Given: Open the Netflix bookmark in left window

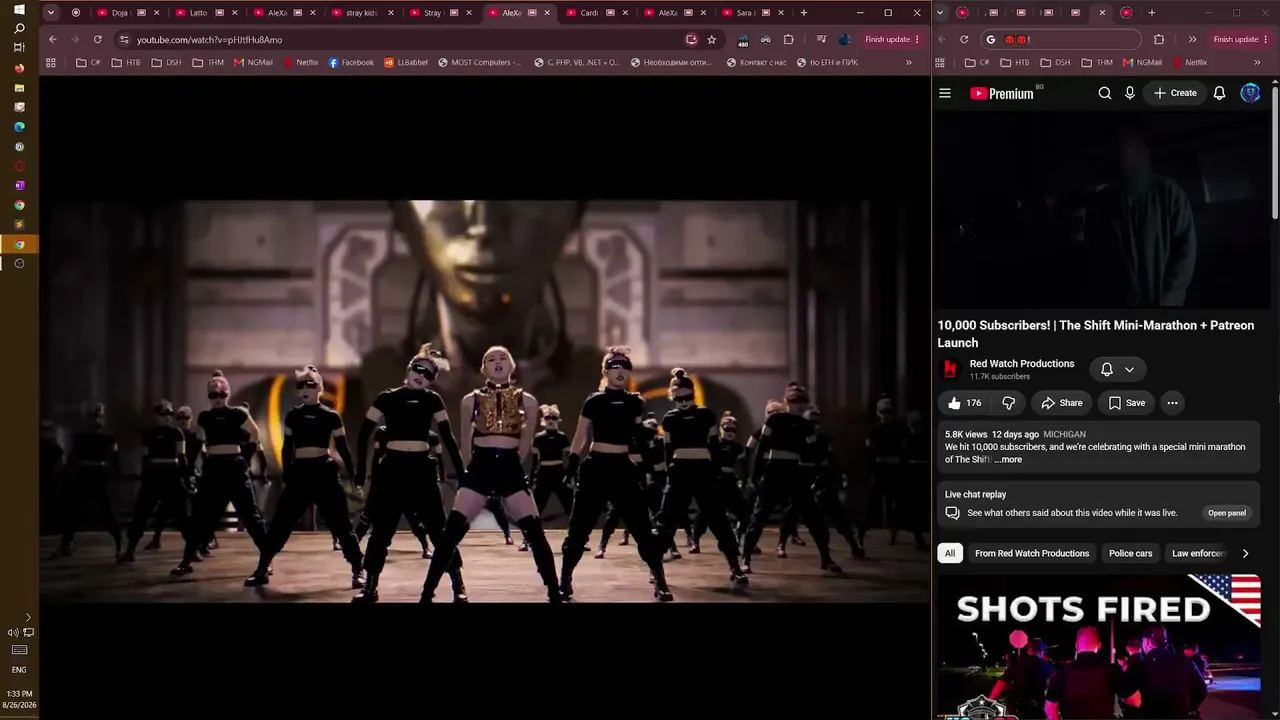Looking at the screenshot, I should [301, 62].
